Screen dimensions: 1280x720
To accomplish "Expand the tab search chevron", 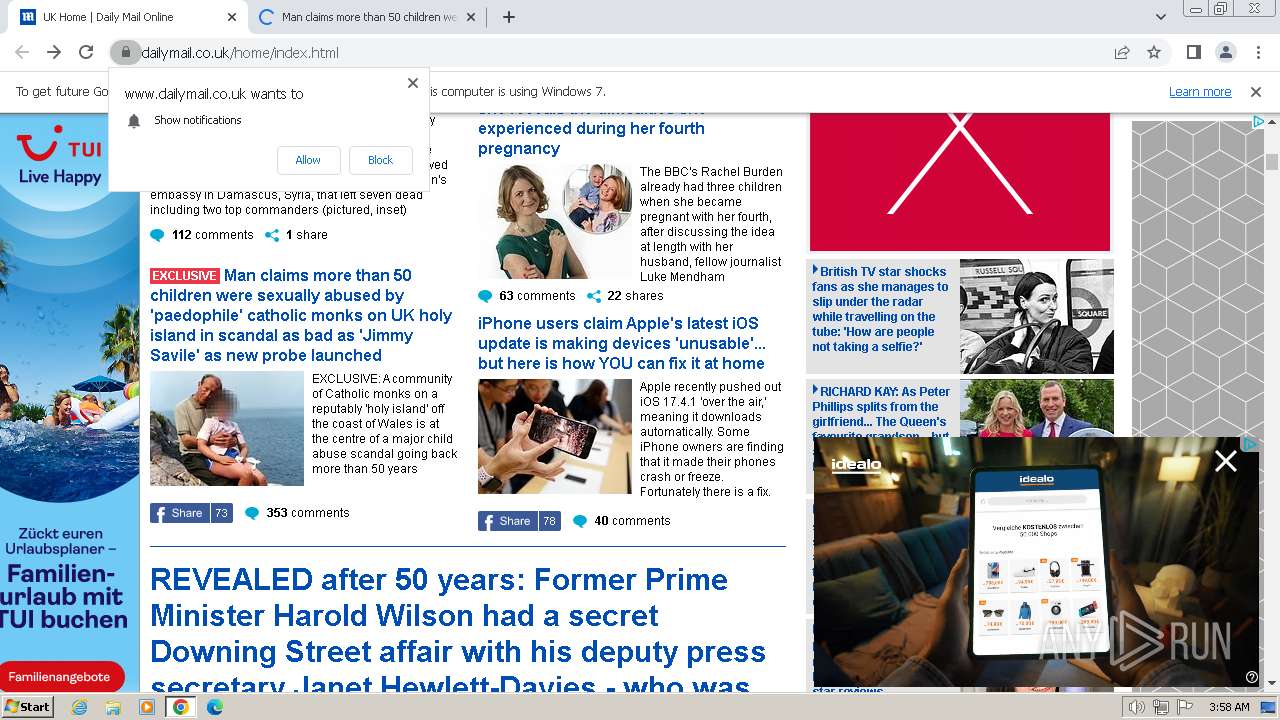I will 1161,17.
